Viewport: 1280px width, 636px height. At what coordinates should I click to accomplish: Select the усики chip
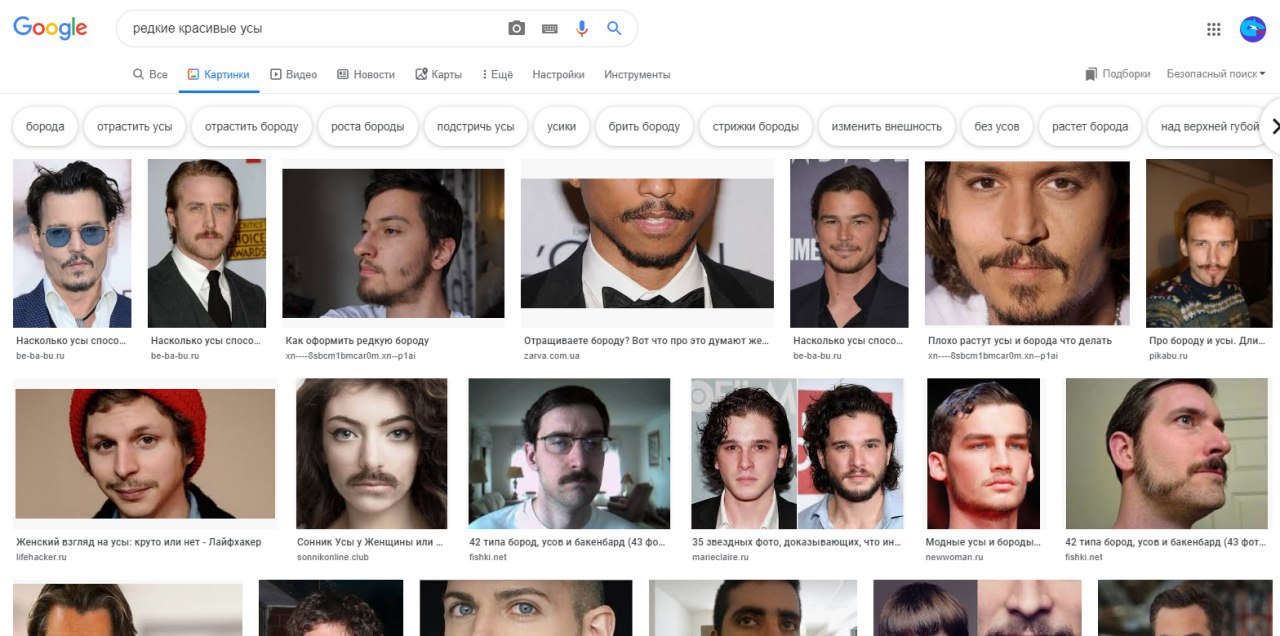click(x=562, y=127)
